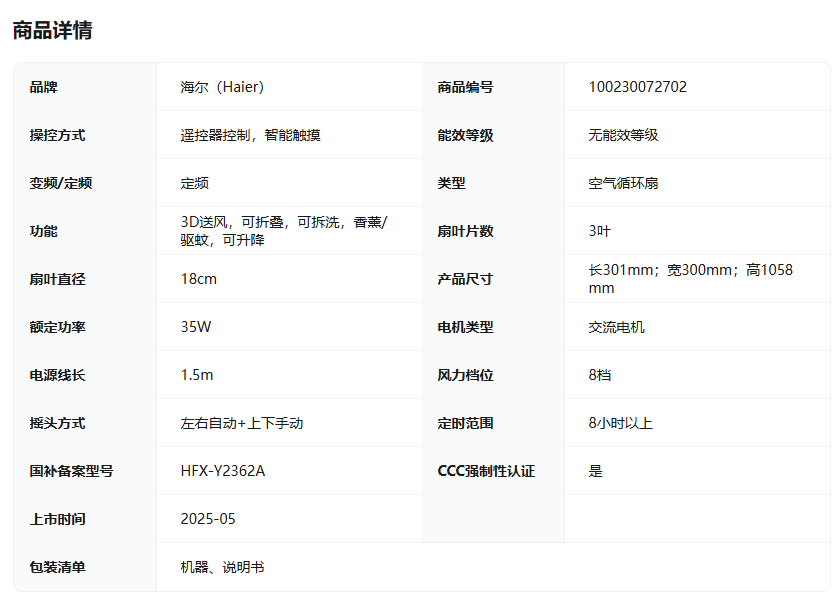Click the 定频 value

(194, 183)
